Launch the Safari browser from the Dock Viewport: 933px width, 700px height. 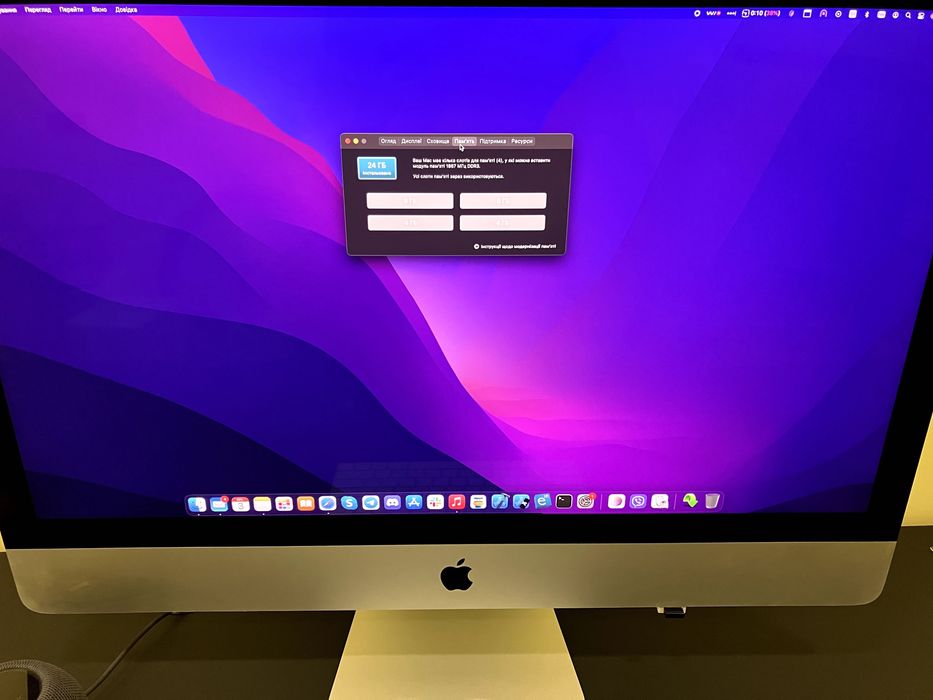(x=327, y=504)
